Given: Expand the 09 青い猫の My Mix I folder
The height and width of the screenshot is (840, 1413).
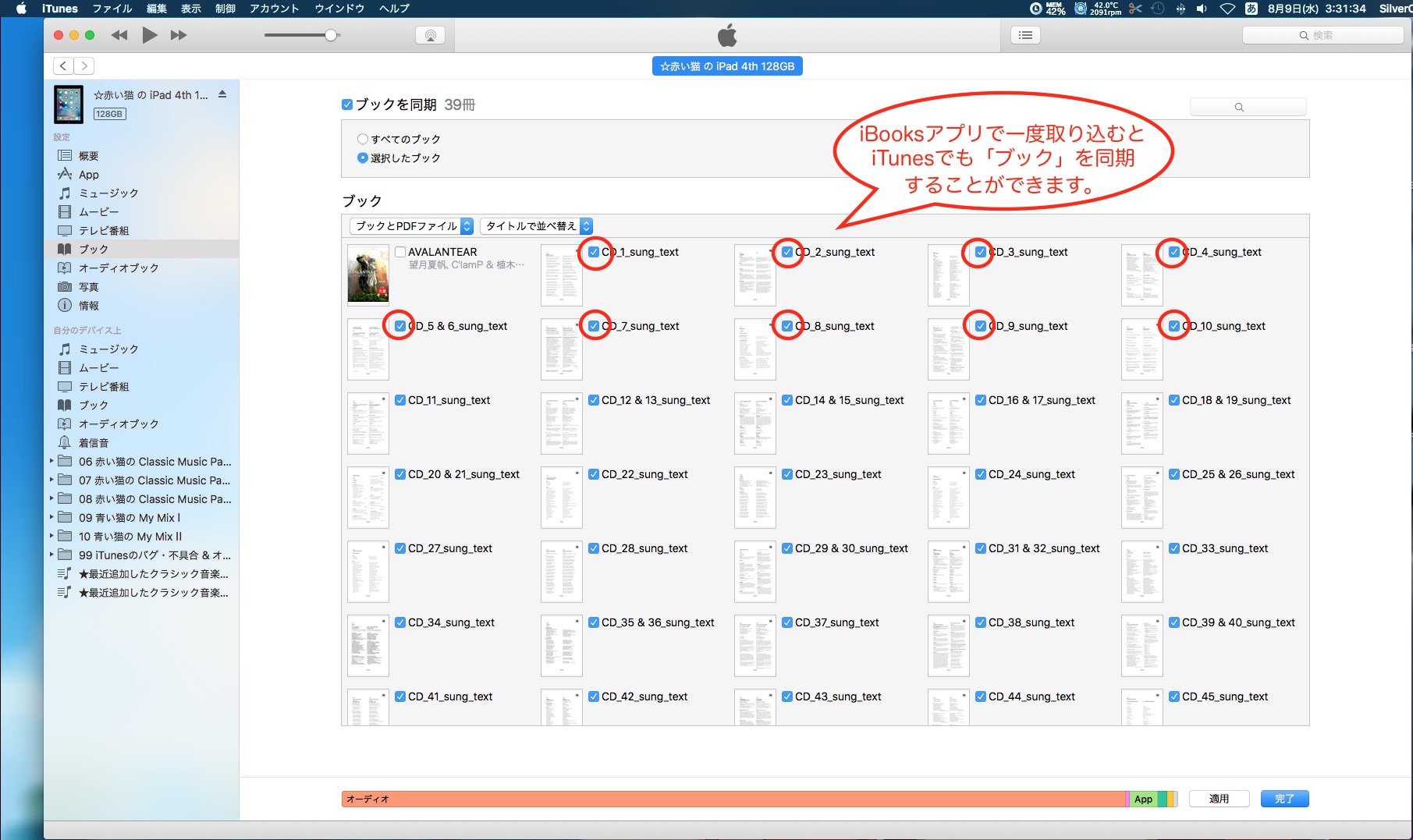Looking at the screenshot, I should click(x=51, y=517).
